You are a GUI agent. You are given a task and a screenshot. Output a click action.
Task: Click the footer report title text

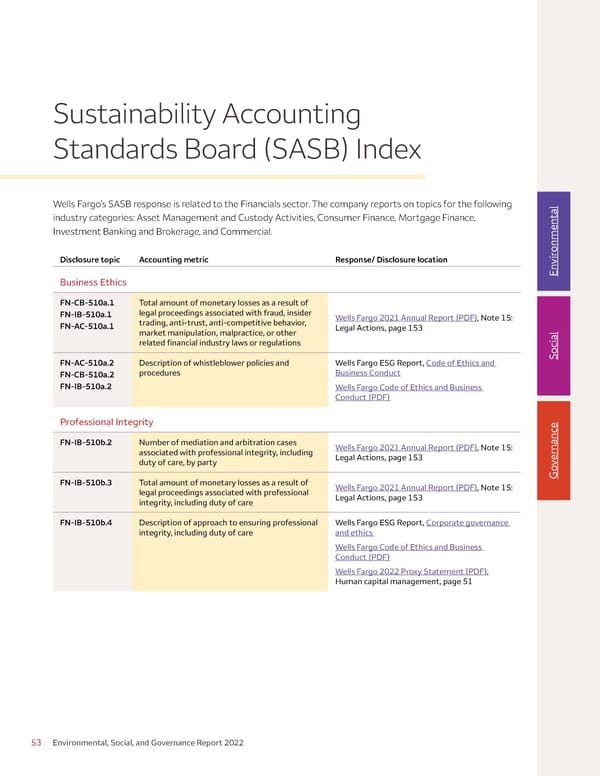point(149,743)
